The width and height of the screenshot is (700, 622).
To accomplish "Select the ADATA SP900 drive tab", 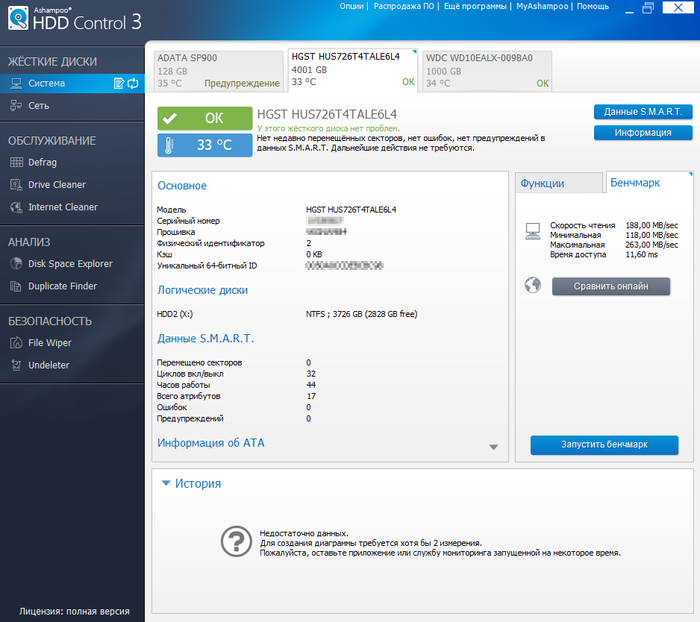I will click(x=219, y=71).
